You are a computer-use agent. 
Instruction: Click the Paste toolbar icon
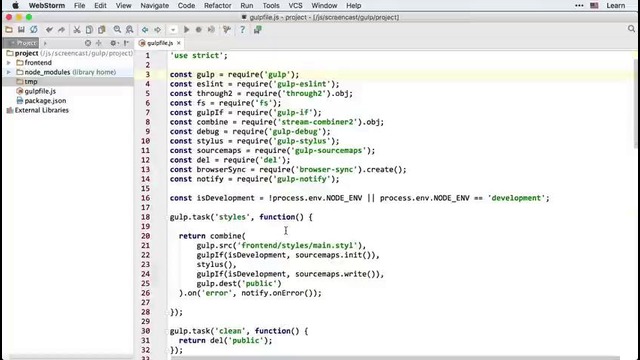point(102,30)
